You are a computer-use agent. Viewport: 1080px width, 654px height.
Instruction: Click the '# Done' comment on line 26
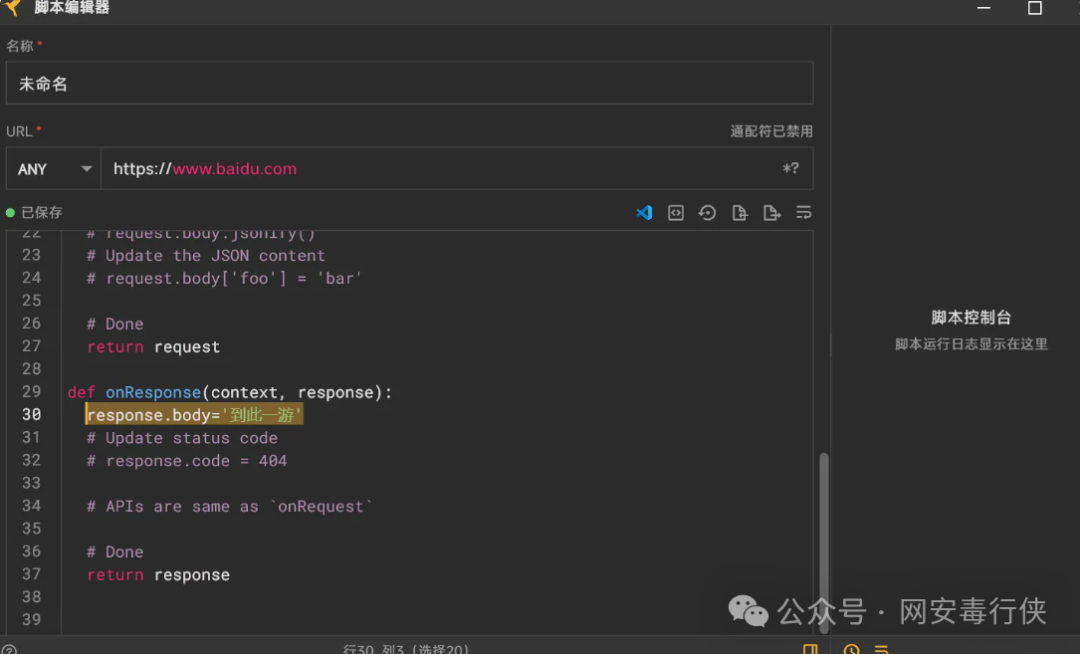click(115, 324)
